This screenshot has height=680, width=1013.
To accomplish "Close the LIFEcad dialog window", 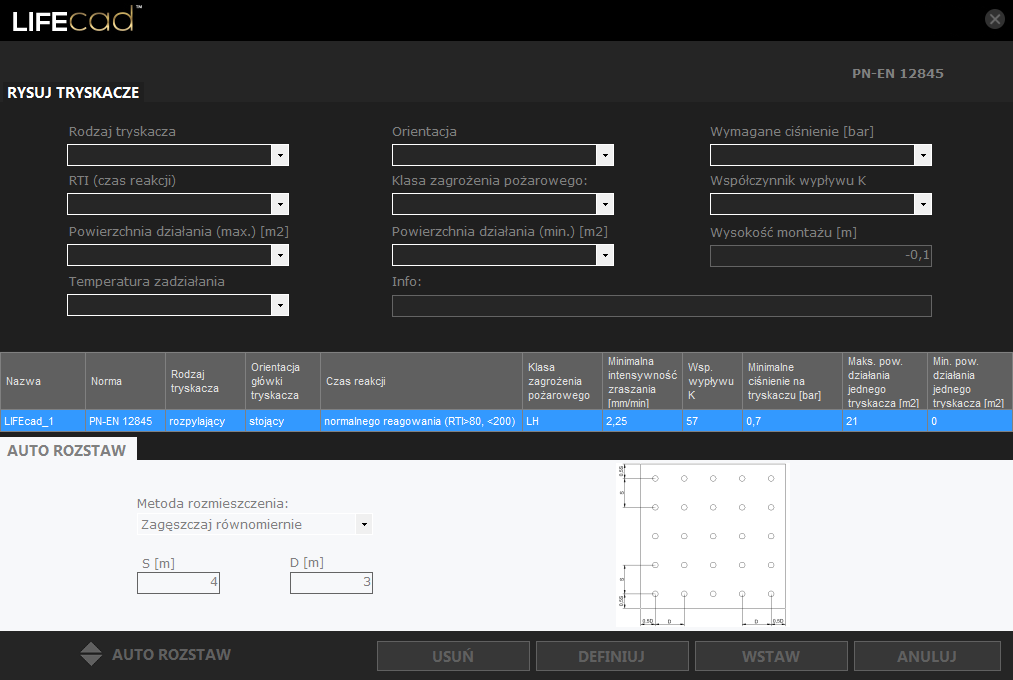I will coord(994,19).
